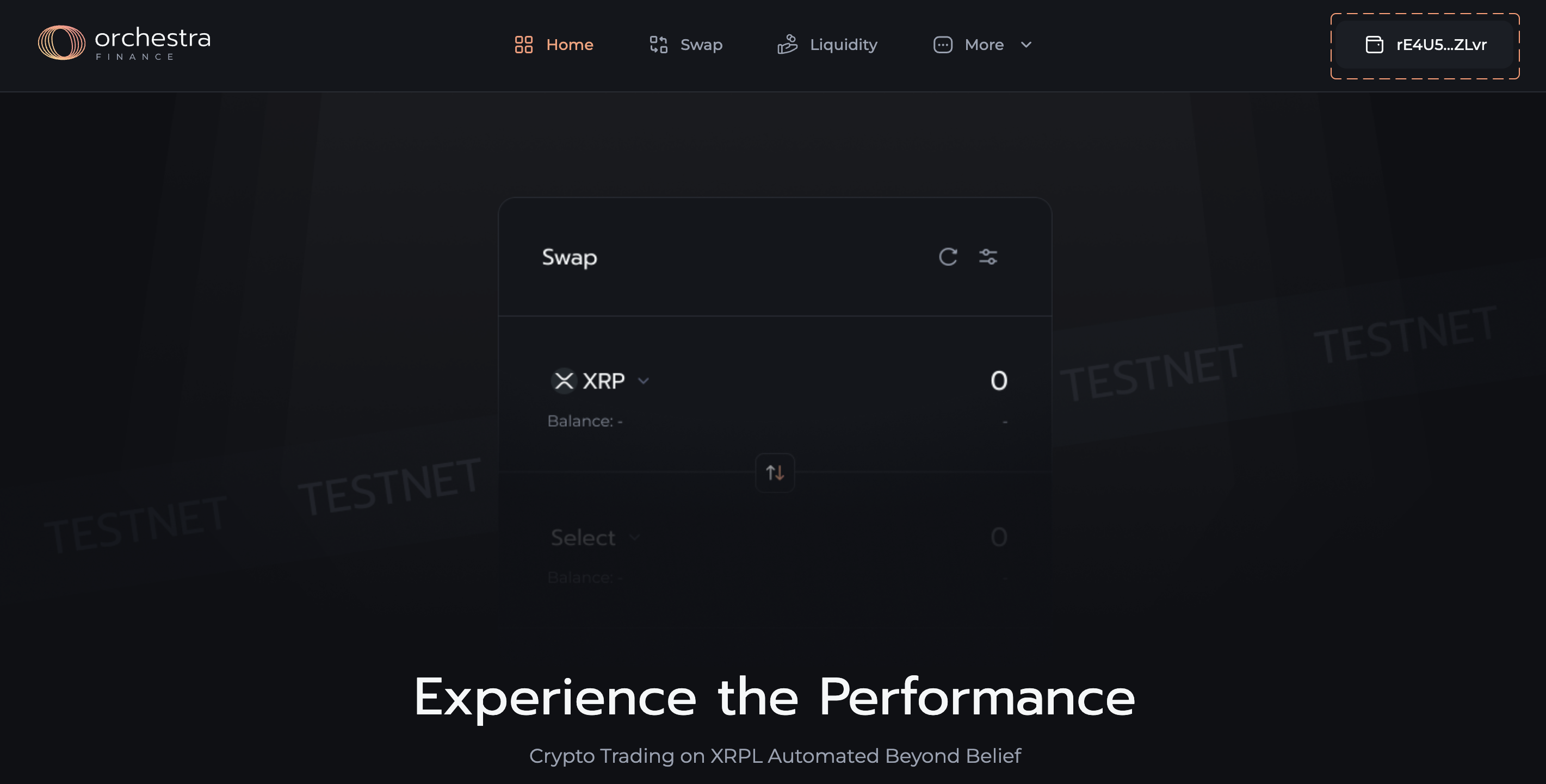1546x784 pixels.
Task: Go to the Home tab
Action: (x=570, y=45)
